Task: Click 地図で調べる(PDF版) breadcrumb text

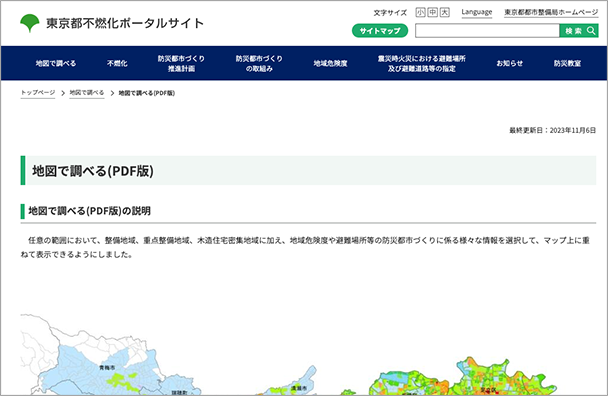Action: point(147,93)
